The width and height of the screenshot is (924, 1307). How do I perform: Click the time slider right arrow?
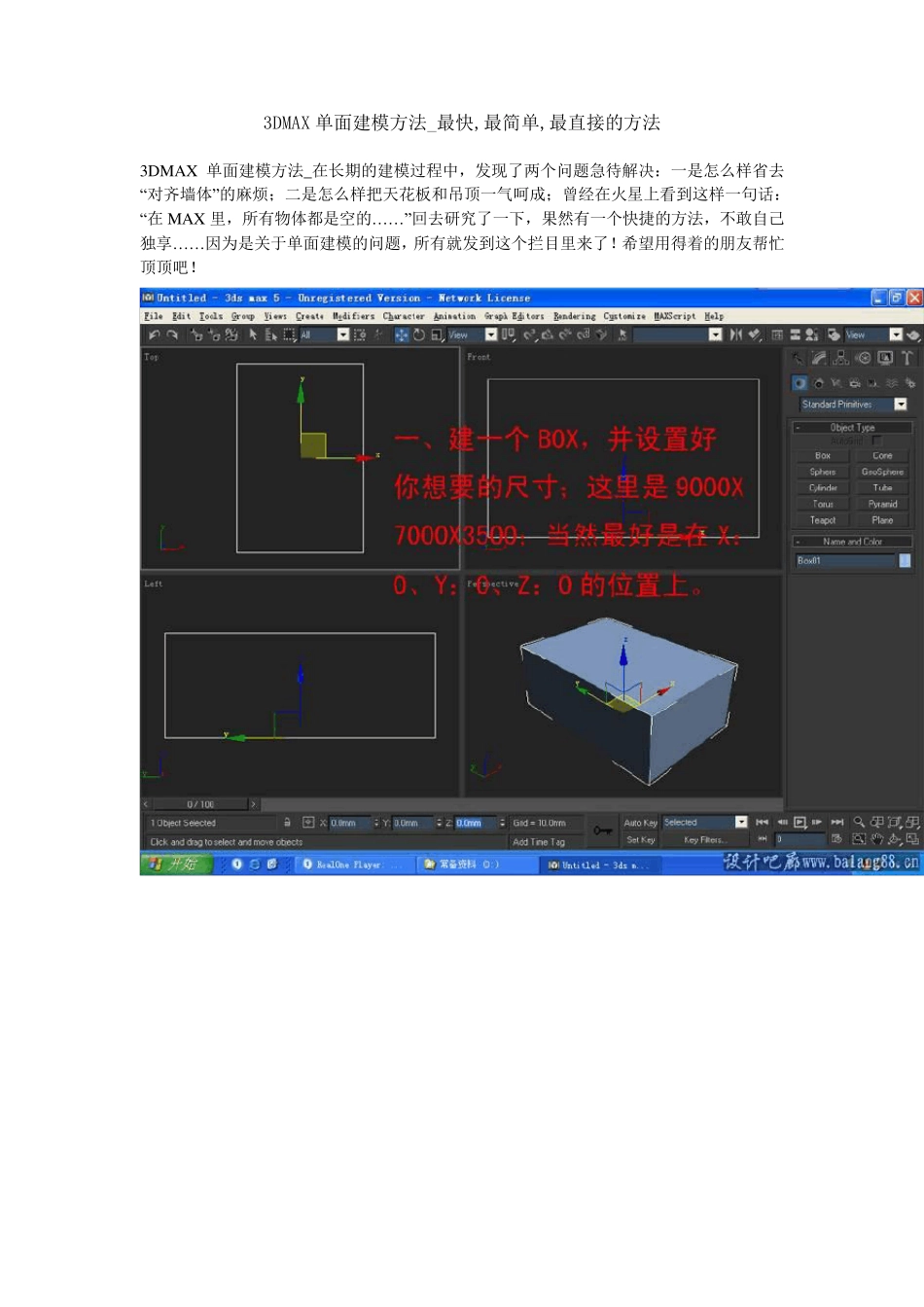[x=253, y=804]
